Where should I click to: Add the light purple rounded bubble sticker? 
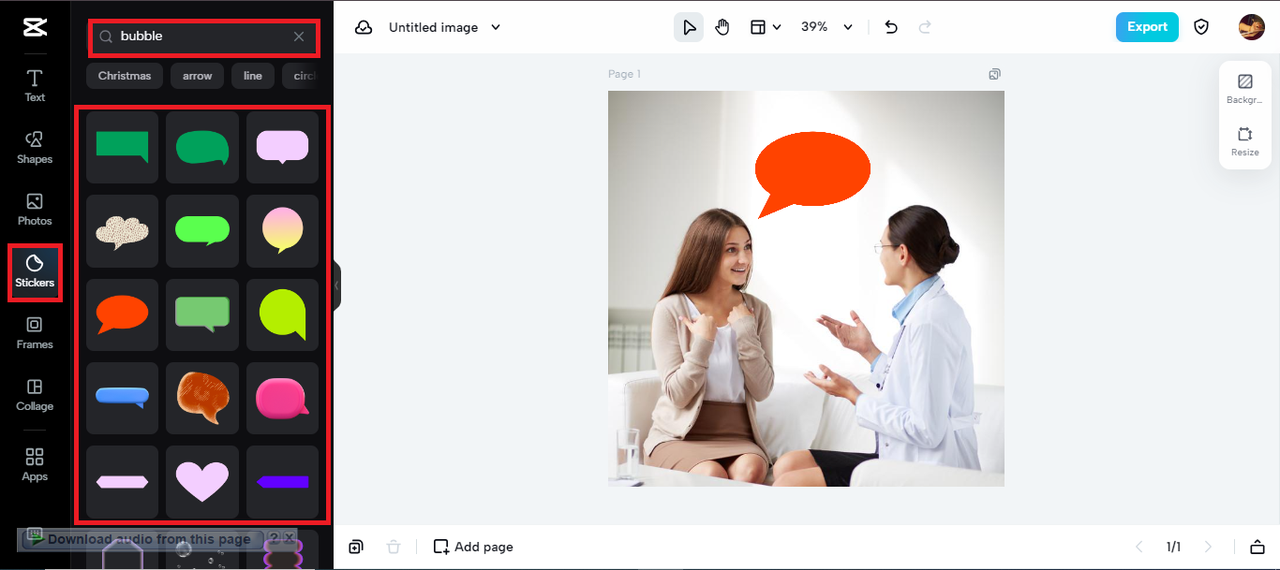pyautogui.click(x=282, y=147)
